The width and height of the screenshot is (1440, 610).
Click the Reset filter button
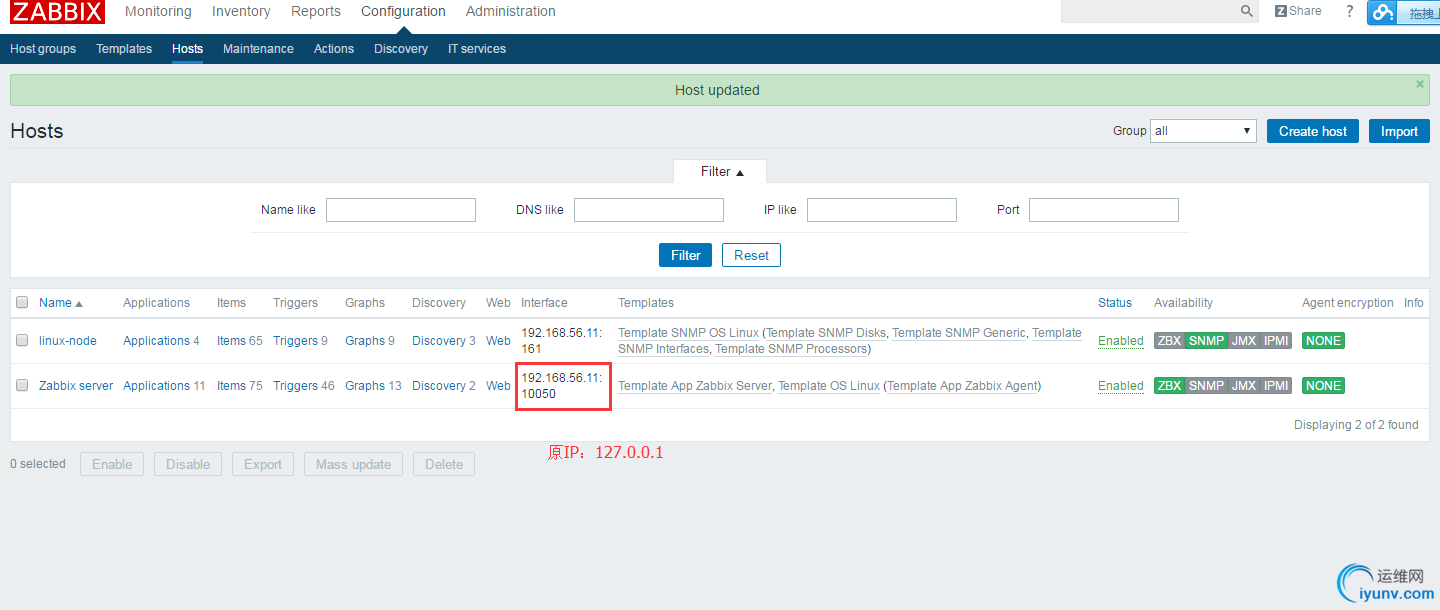pyautogui.click(x=751, y=255)
